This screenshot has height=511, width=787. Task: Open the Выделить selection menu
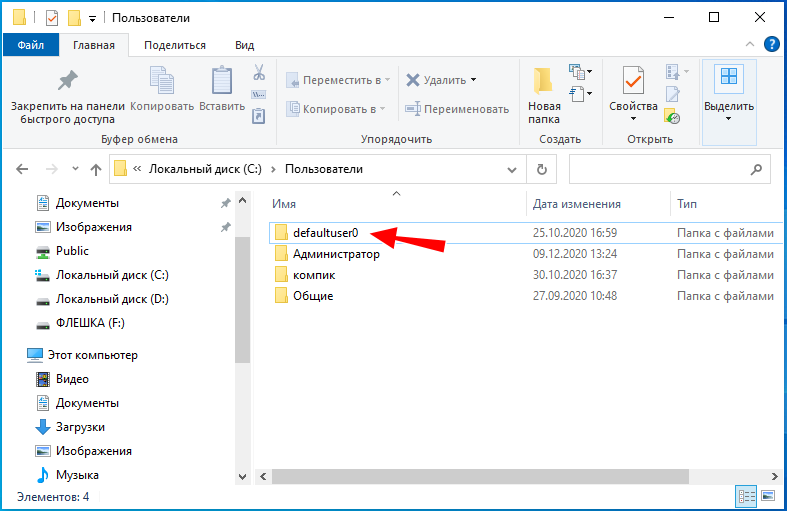729,102
